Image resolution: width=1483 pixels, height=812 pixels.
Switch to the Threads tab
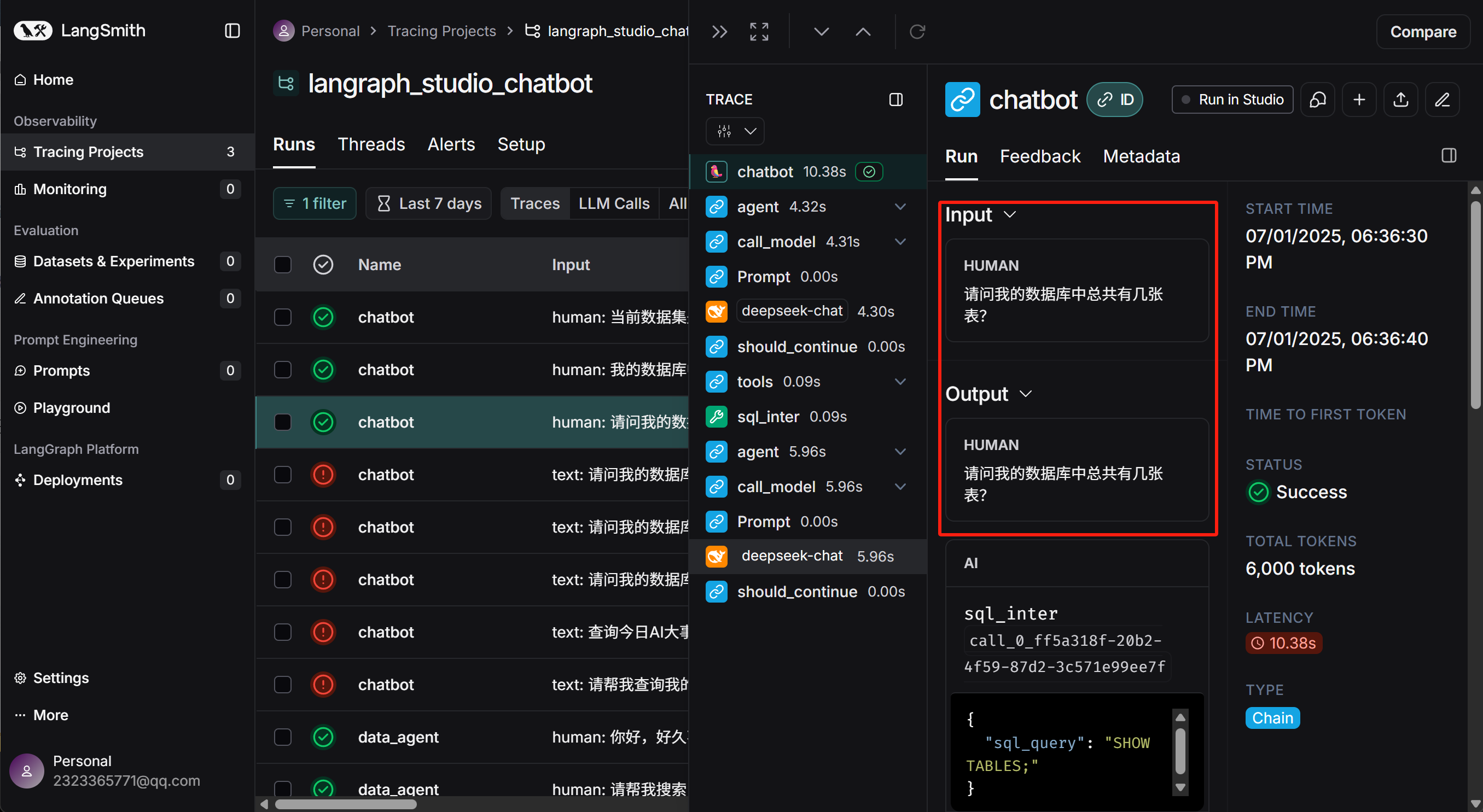[371, 144]
